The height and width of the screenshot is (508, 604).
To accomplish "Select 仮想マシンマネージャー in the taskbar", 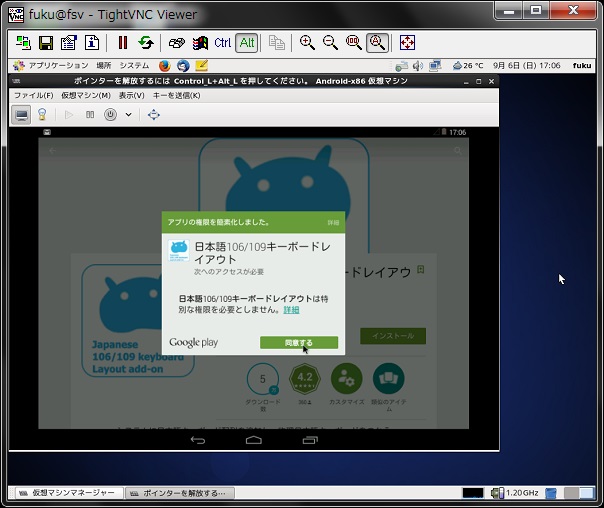I will (69, 493).
